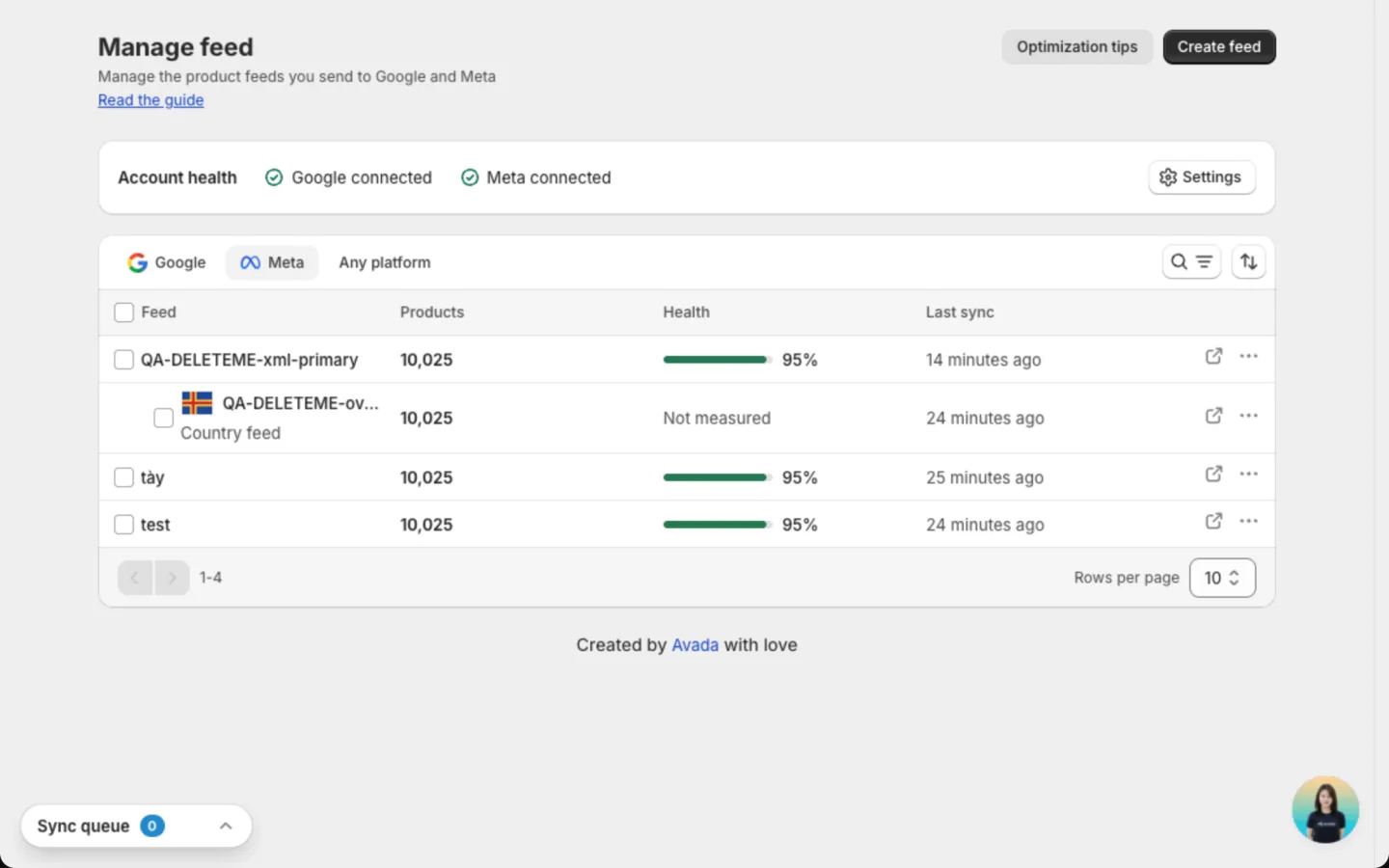Viewport: 1389px width, 868px height.
Task: Open more actions for the test feed
Action: point(1248,521)
